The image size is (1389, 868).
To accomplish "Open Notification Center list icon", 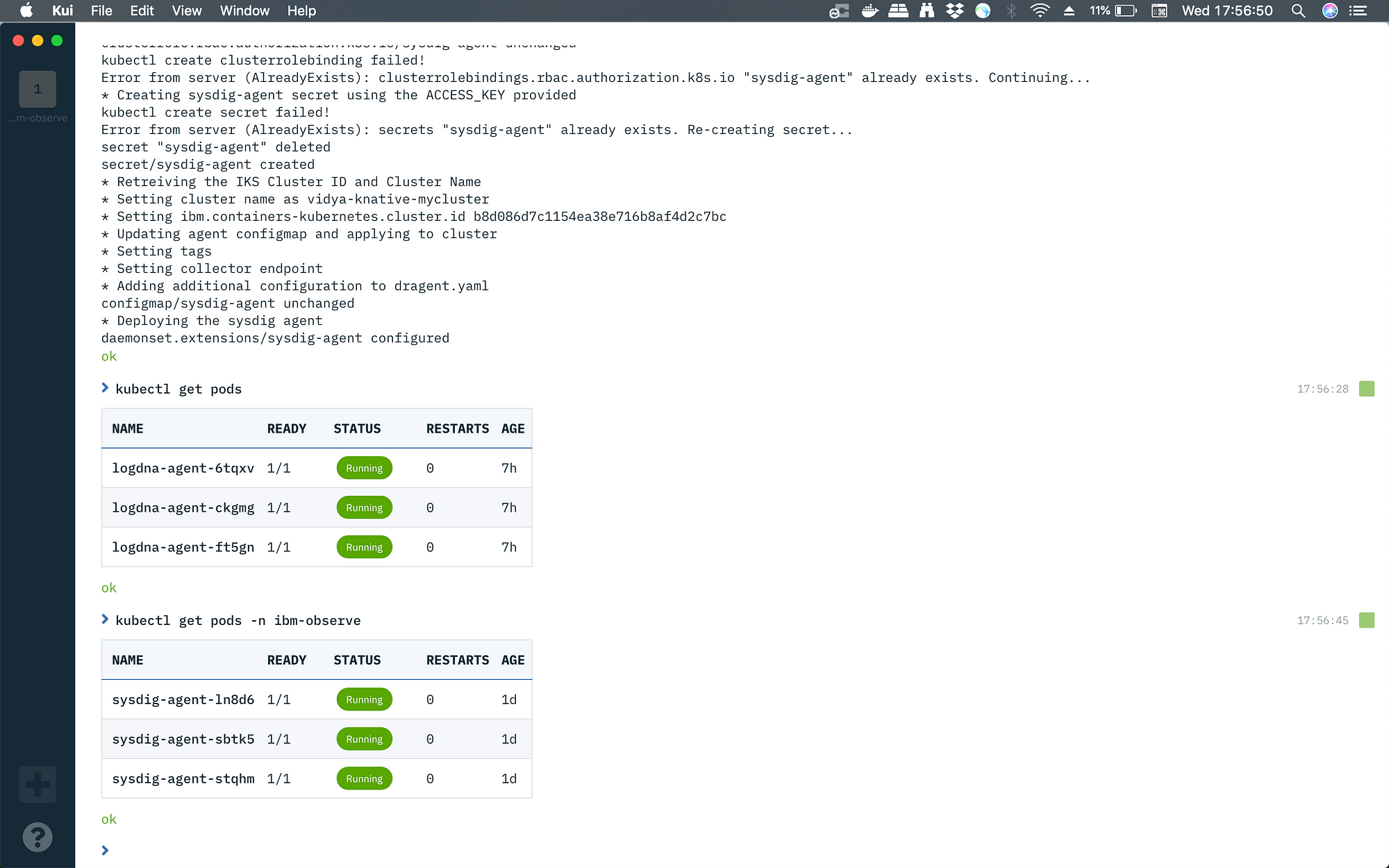I will click(1358, 10).
